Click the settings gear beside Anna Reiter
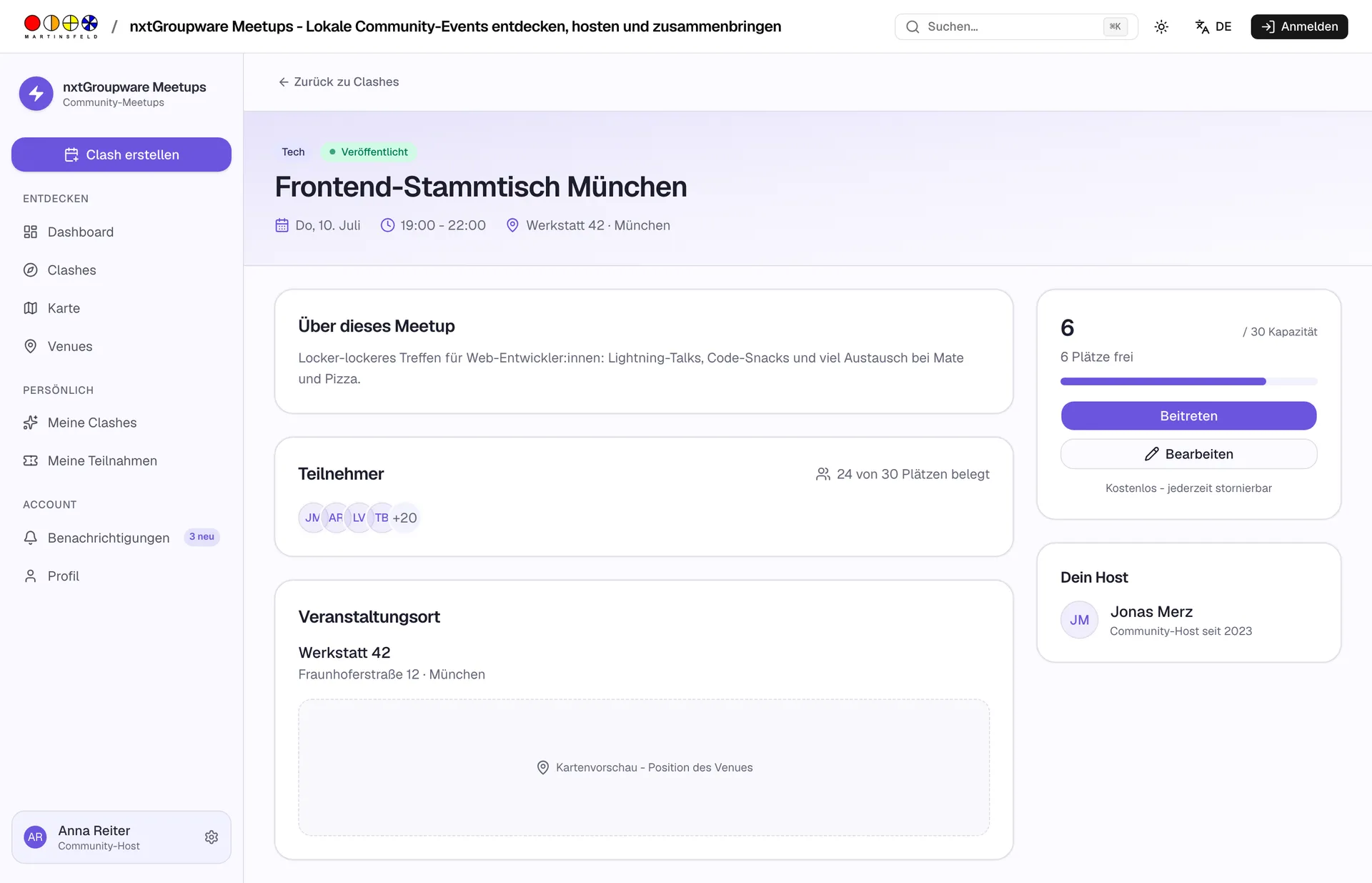Screen dimensions: 1372x883 pos(212,837)
